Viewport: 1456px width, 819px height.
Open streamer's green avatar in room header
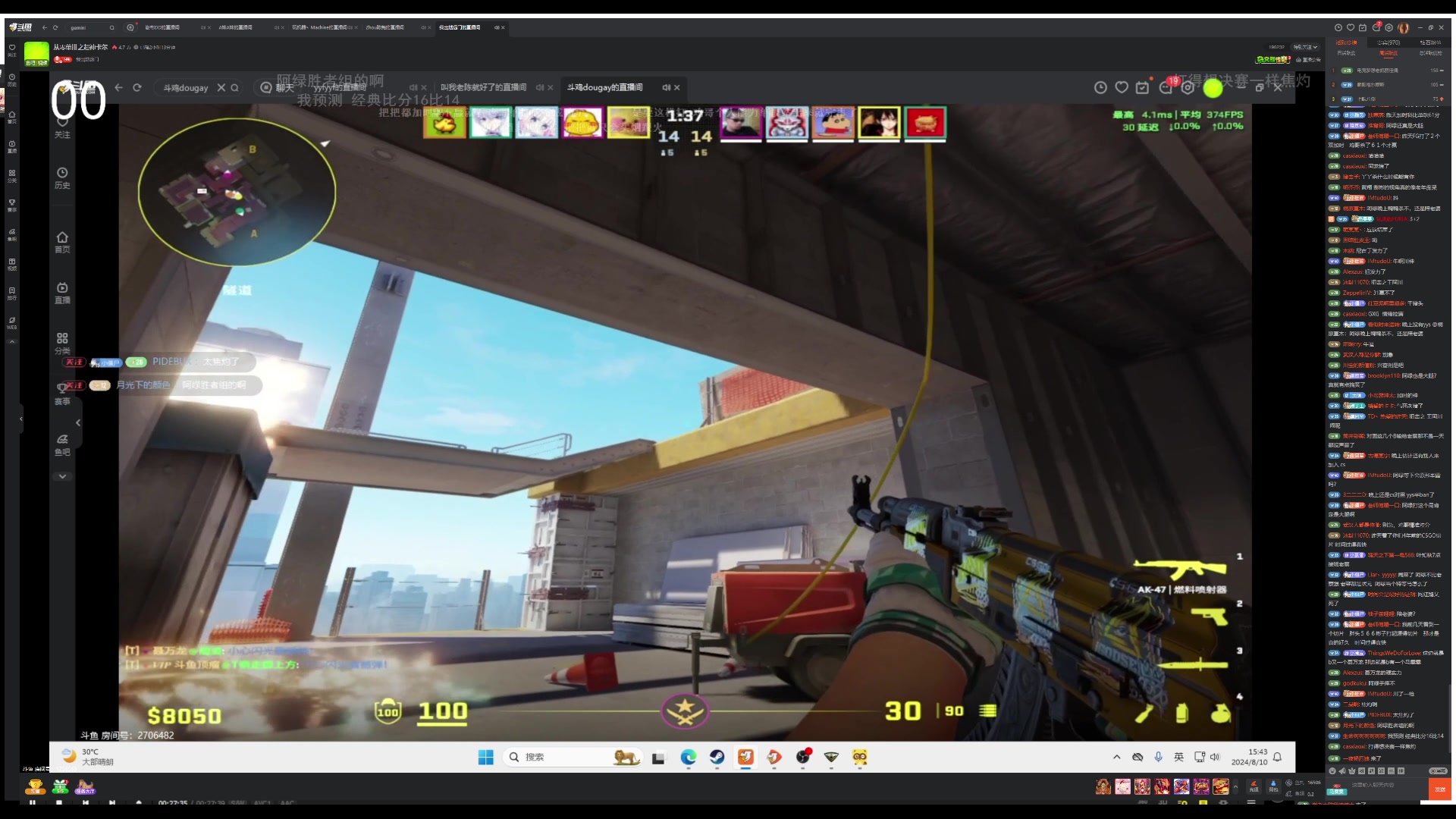[x=36, y=53]
